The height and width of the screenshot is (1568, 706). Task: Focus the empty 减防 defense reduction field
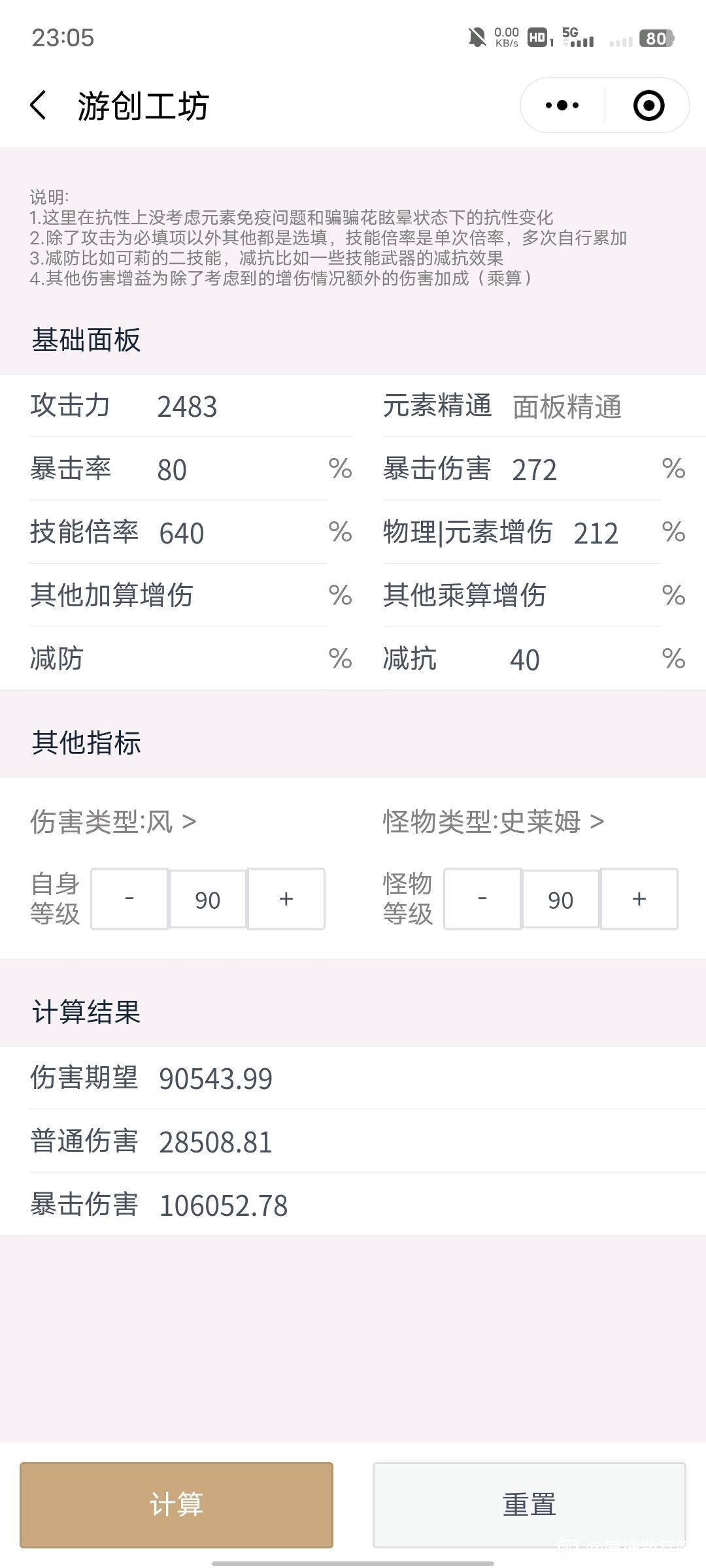point(235,659)
